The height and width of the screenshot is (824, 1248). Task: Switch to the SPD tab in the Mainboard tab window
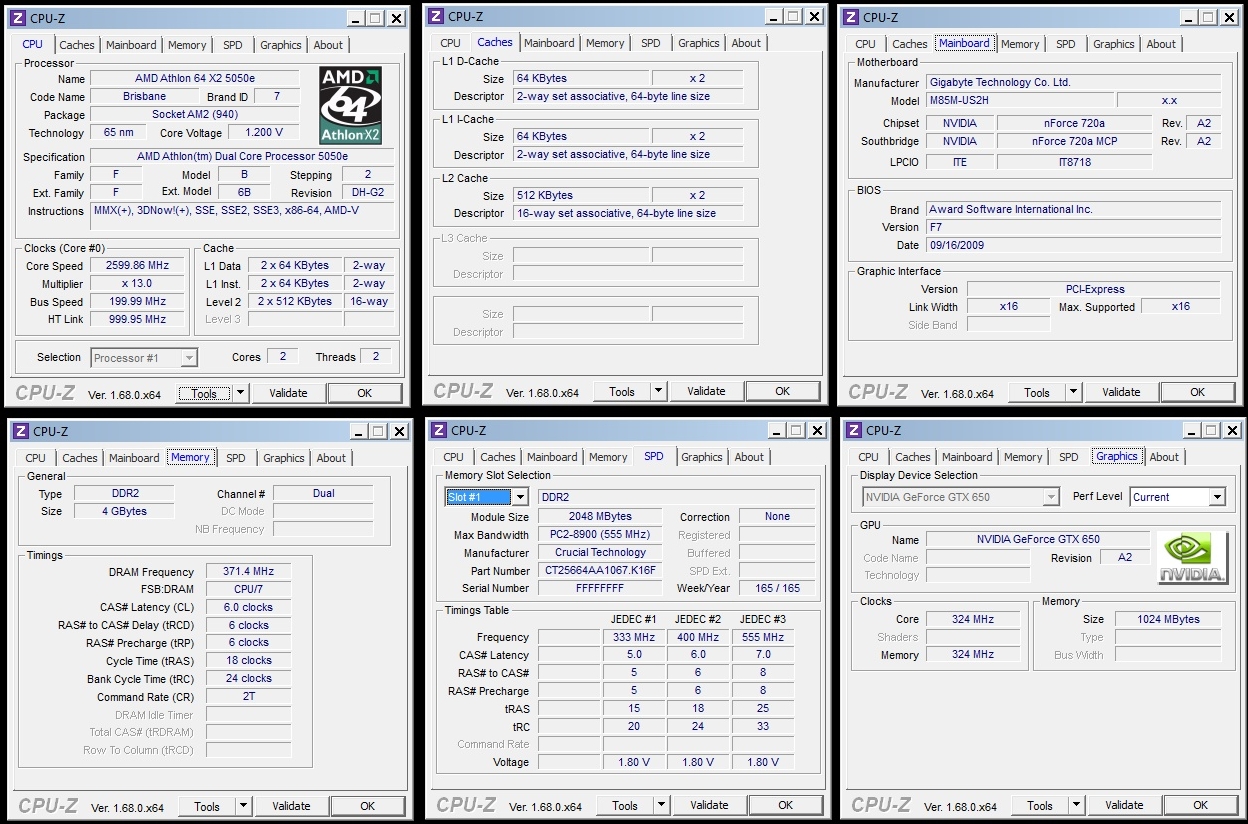[1066, 44]
